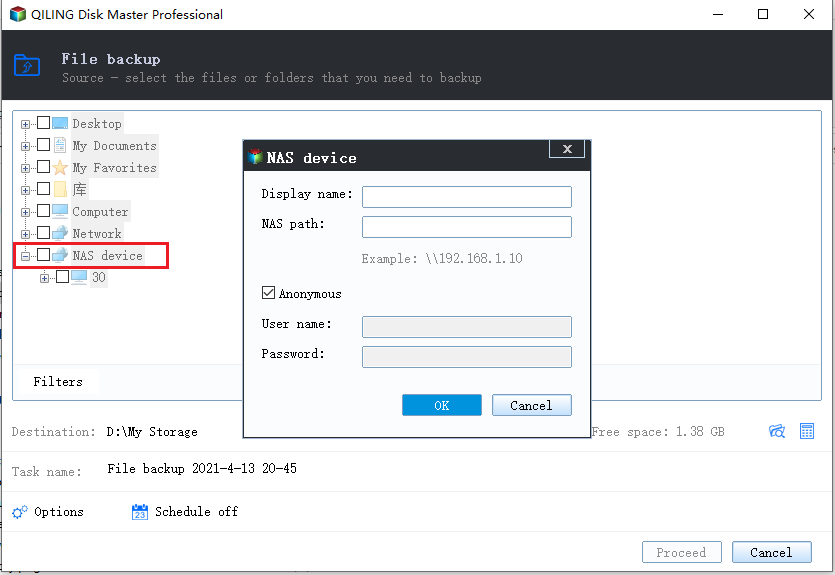Screen dimensions: 835x575
Task: Collapse the NAS device tree node
Action: [x=25, y=256]
